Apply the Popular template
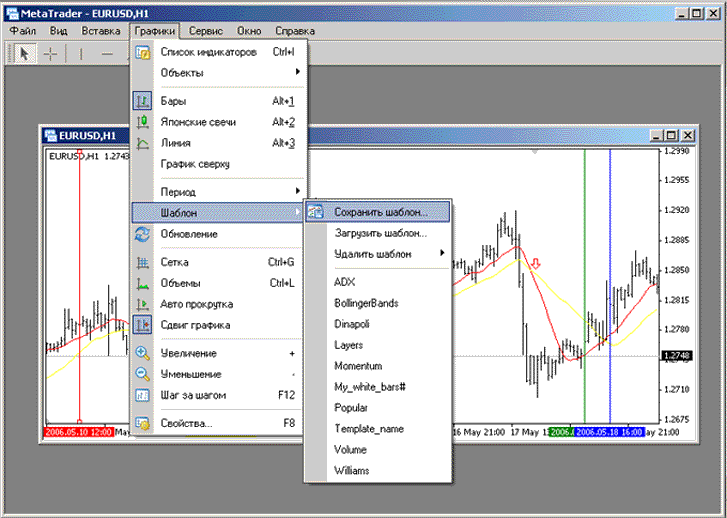The height and width of the screenshot is (518, 727). point(378,408)
